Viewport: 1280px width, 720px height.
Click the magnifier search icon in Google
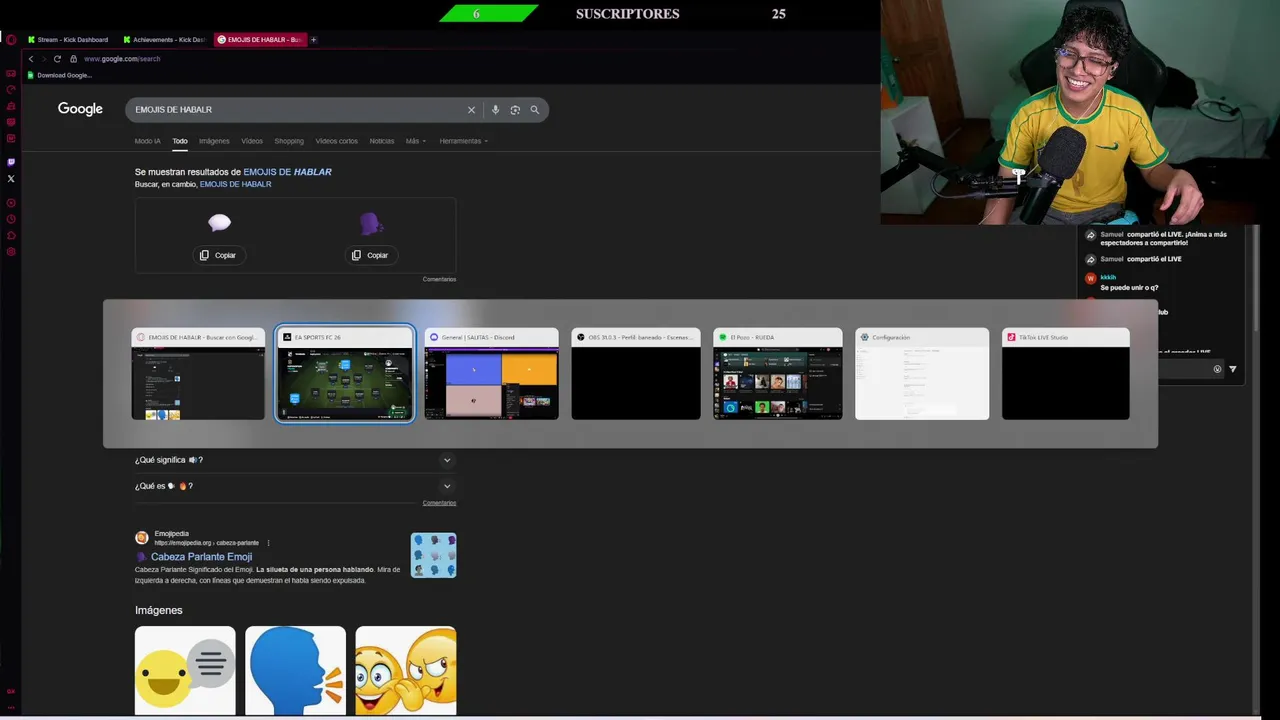535,110
